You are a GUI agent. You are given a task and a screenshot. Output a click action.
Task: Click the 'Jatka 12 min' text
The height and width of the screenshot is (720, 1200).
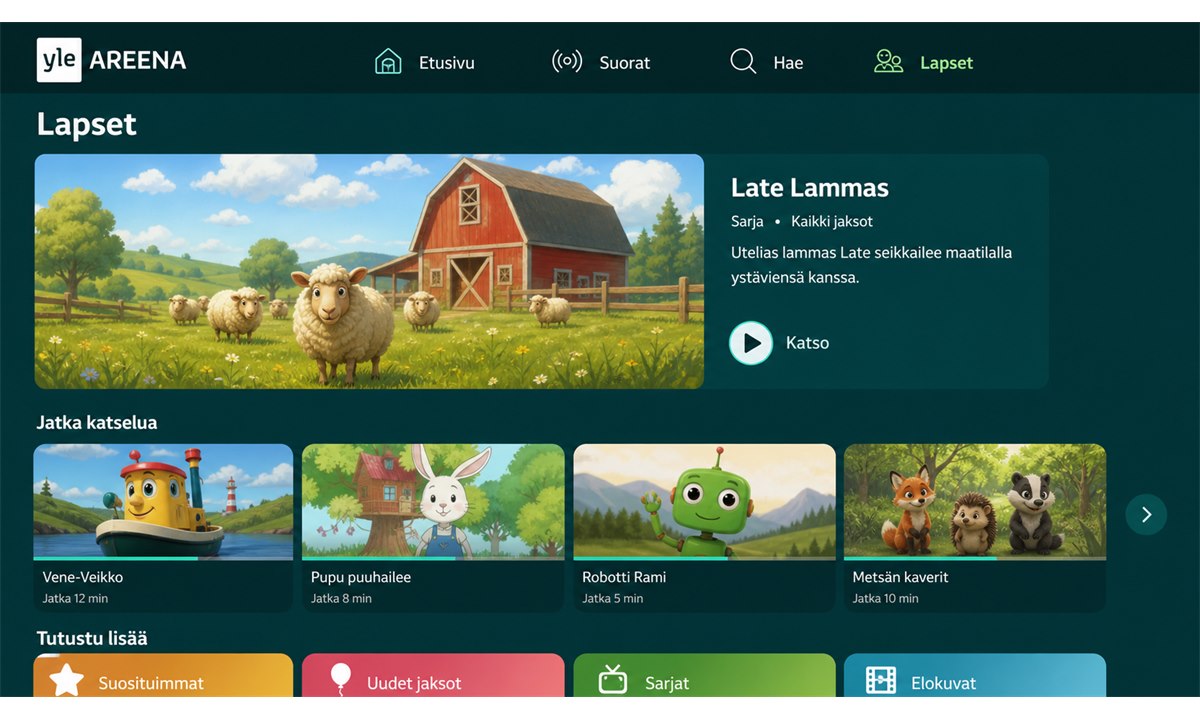coord(75,599)
